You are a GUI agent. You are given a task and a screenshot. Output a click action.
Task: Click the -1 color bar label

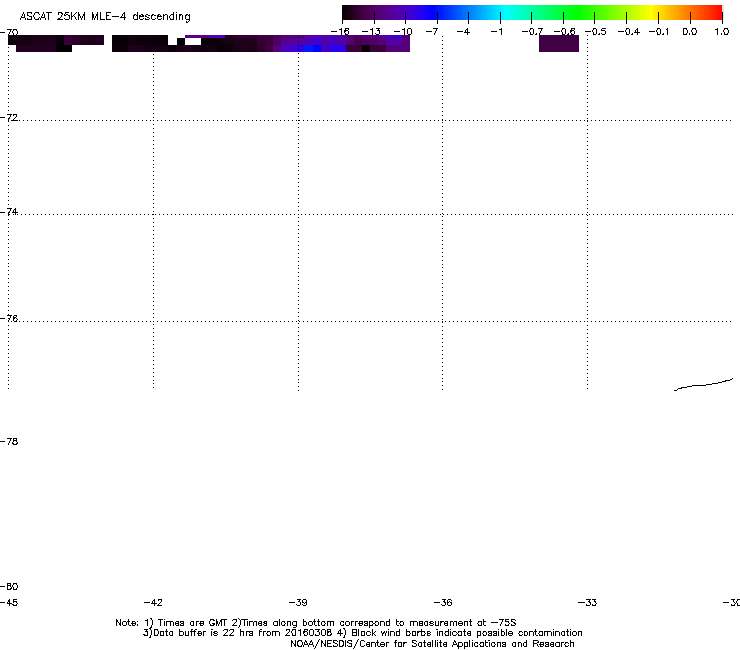pos(496,32)
